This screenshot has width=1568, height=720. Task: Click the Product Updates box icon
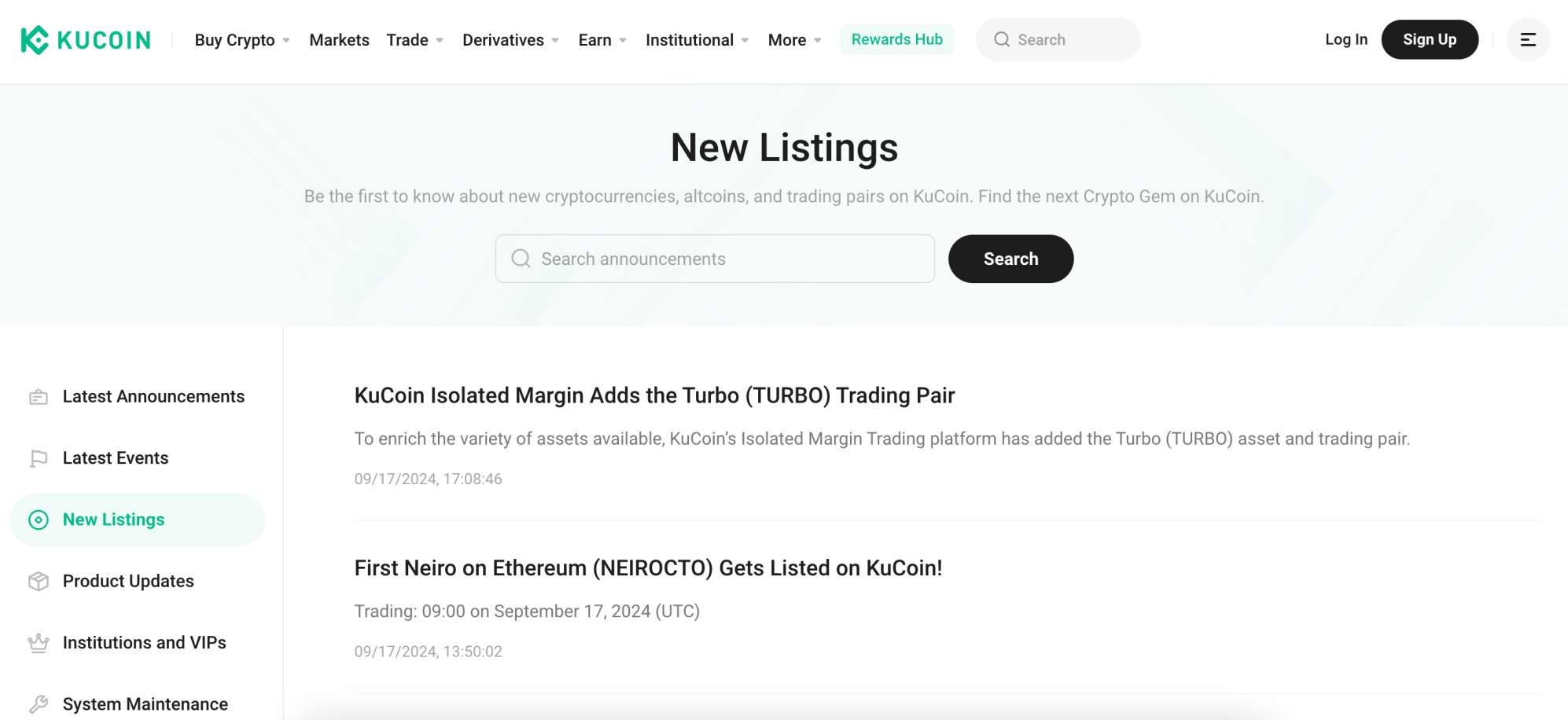coord(39,581)
